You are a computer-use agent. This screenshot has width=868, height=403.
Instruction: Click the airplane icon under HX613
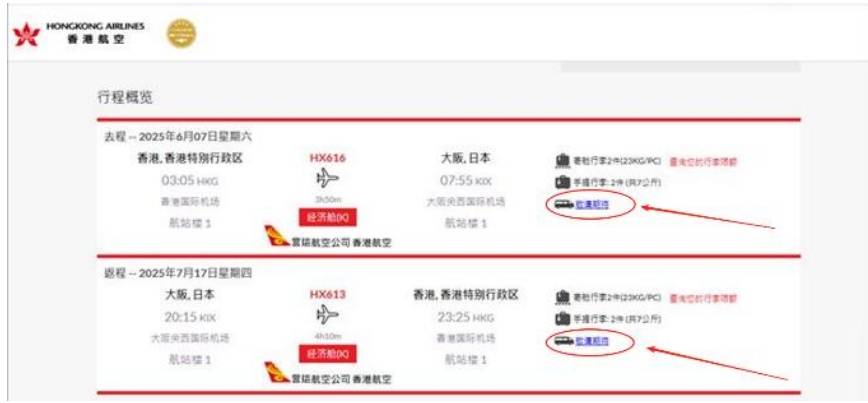pos(328,315)
